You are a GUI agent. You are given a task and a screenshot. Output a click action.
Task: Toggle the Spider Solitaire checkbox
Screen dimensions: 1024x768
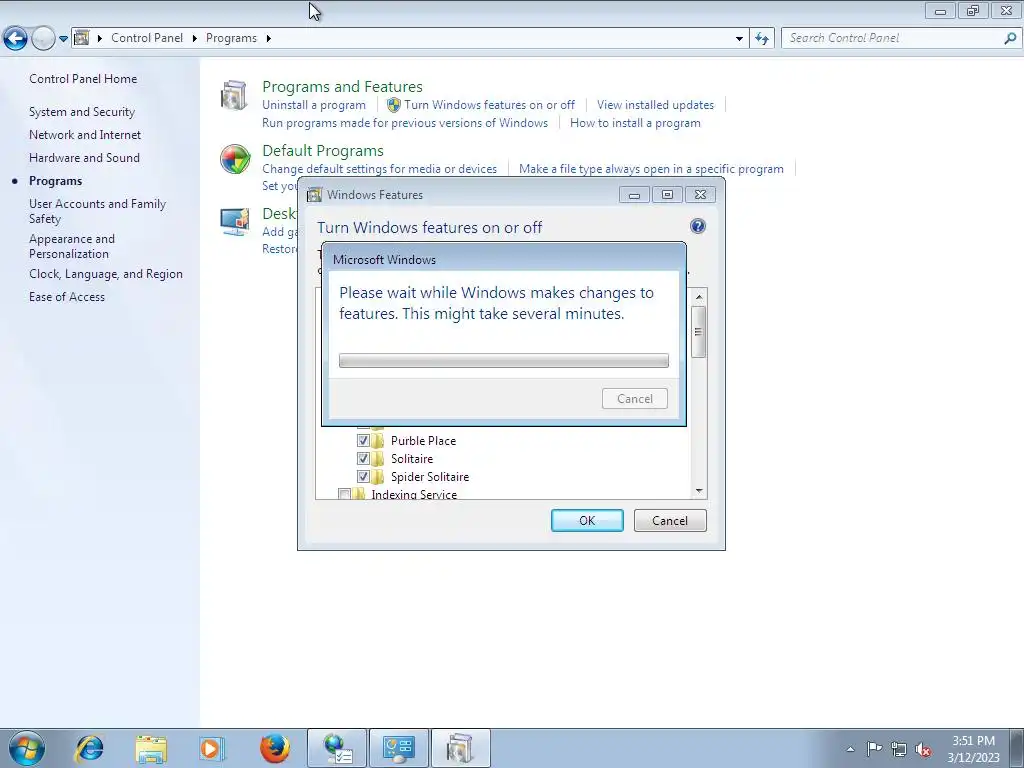click(363, 476)
